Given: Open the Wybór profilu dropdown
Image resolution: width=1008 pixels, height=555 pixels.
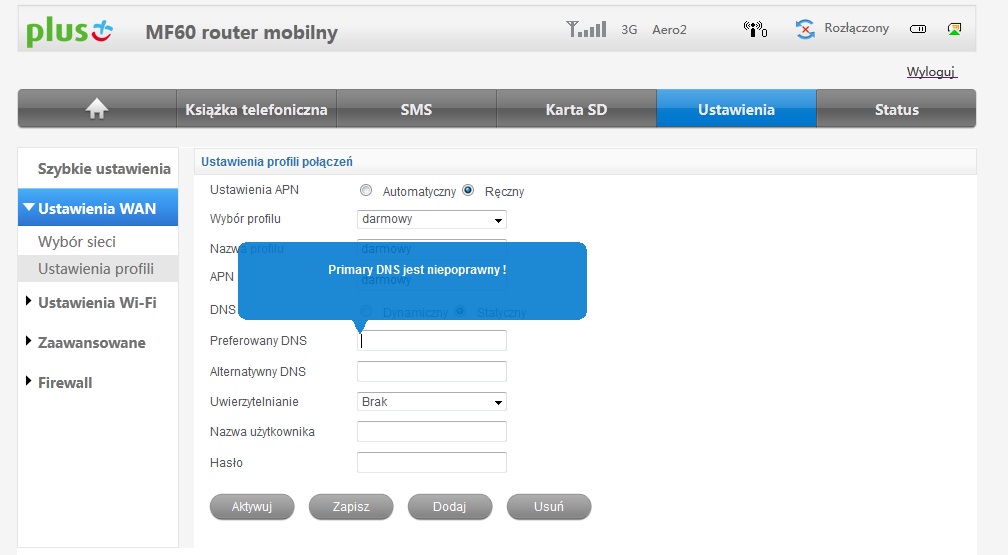Looking at the screenshot, I should [432, 219].
